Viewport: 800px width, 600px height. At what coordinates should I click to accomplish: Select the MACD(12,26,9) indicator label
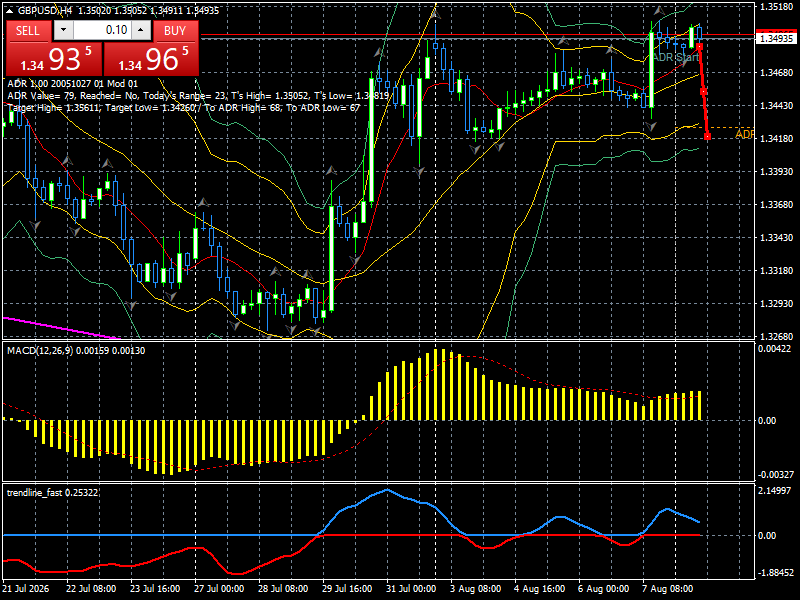pyautogui.click(x=76, y=351)
